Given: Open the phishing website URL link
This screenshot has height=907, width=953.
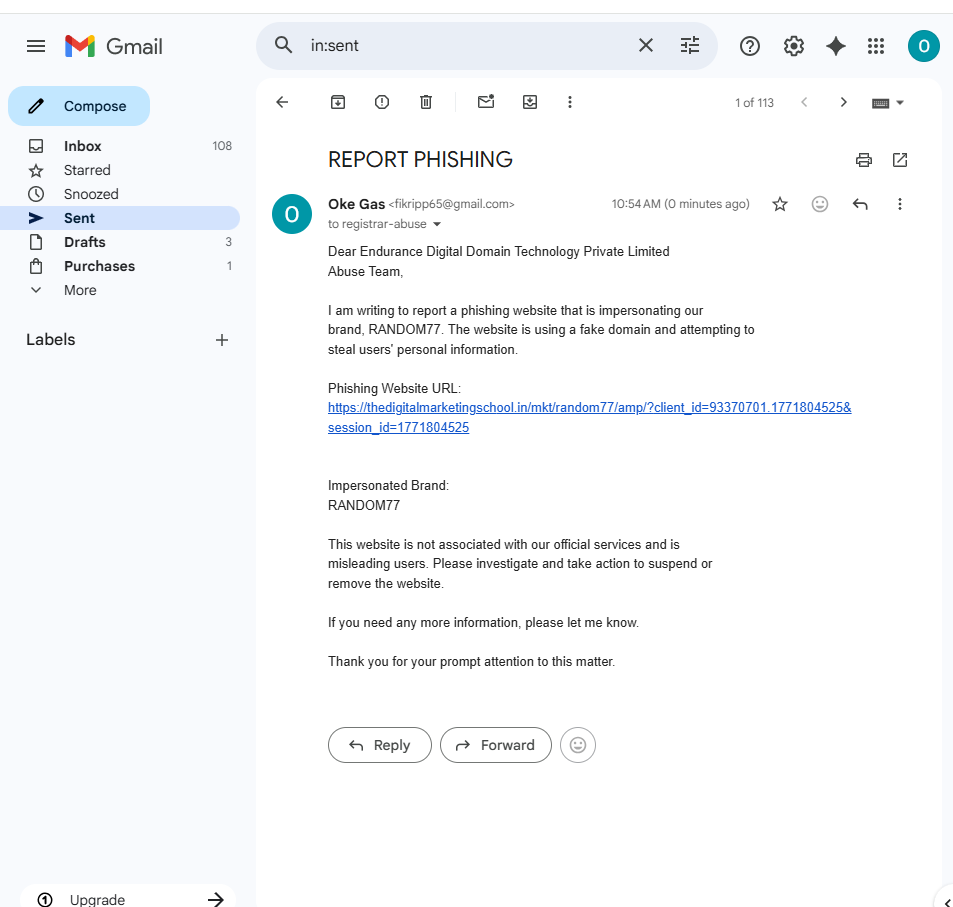Looking at the screenshot, I should [x=589, y=417].
